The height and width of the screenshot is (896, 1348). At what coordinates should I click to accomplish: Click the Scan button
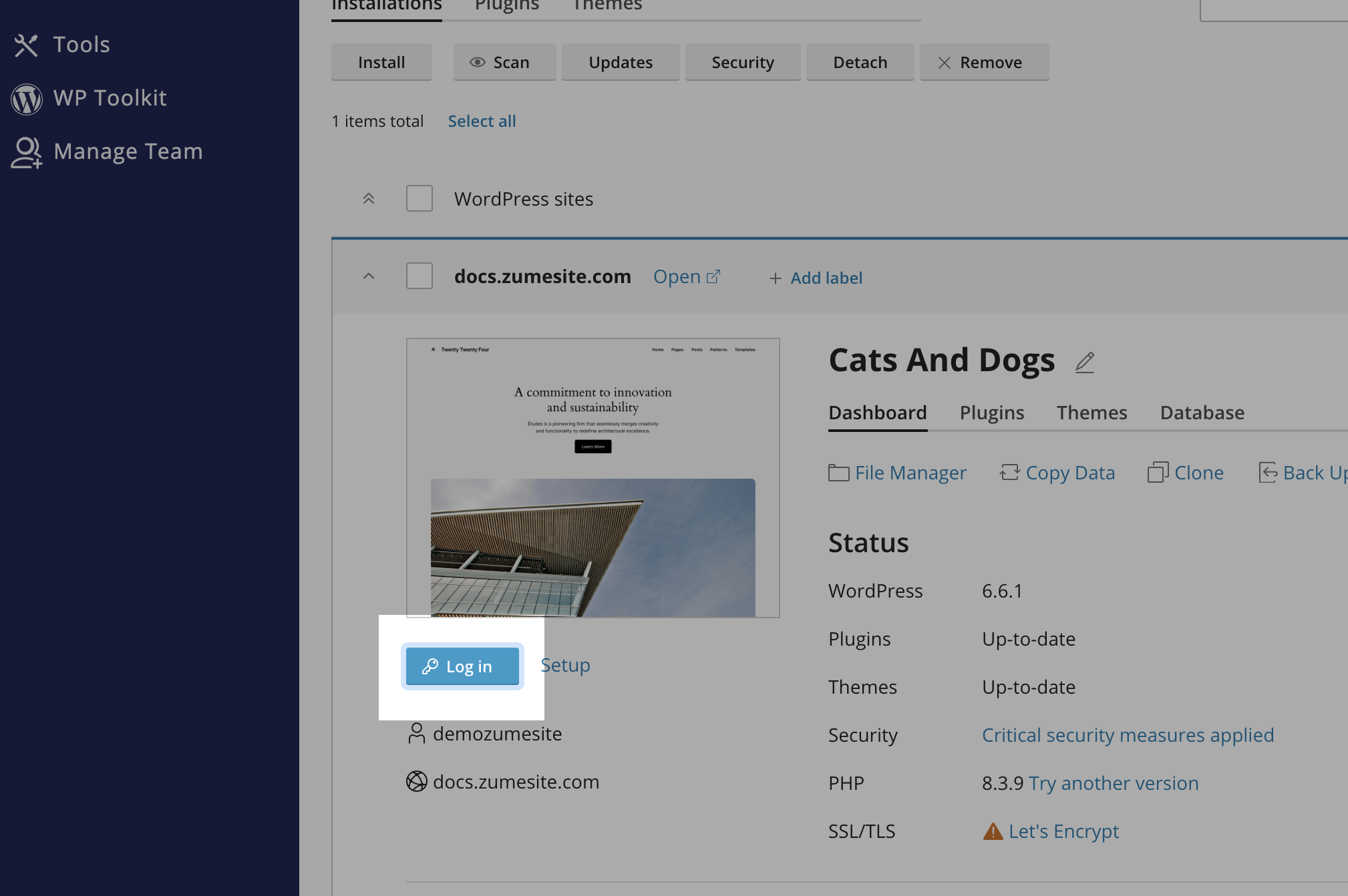pyautogui.click(x=499, y=62)
